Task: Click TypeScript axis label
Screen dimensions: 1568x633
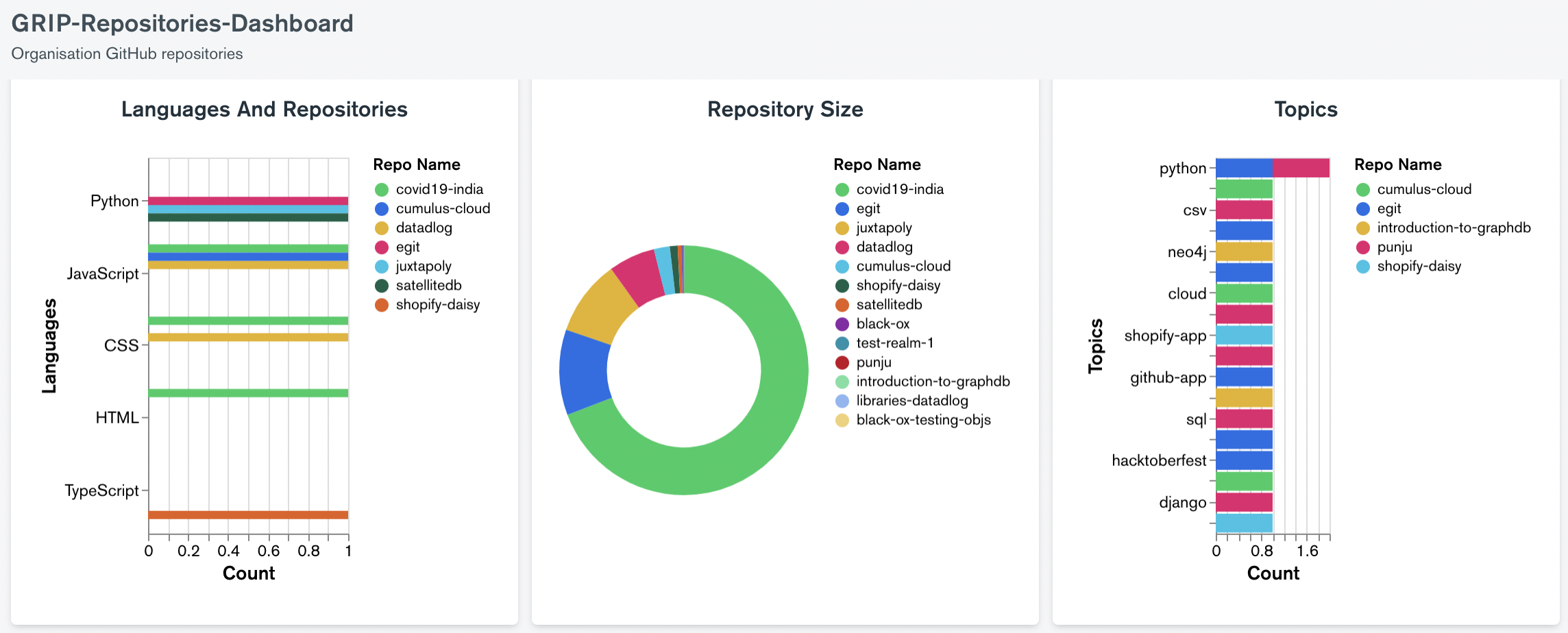Action: tap(101, 491)
